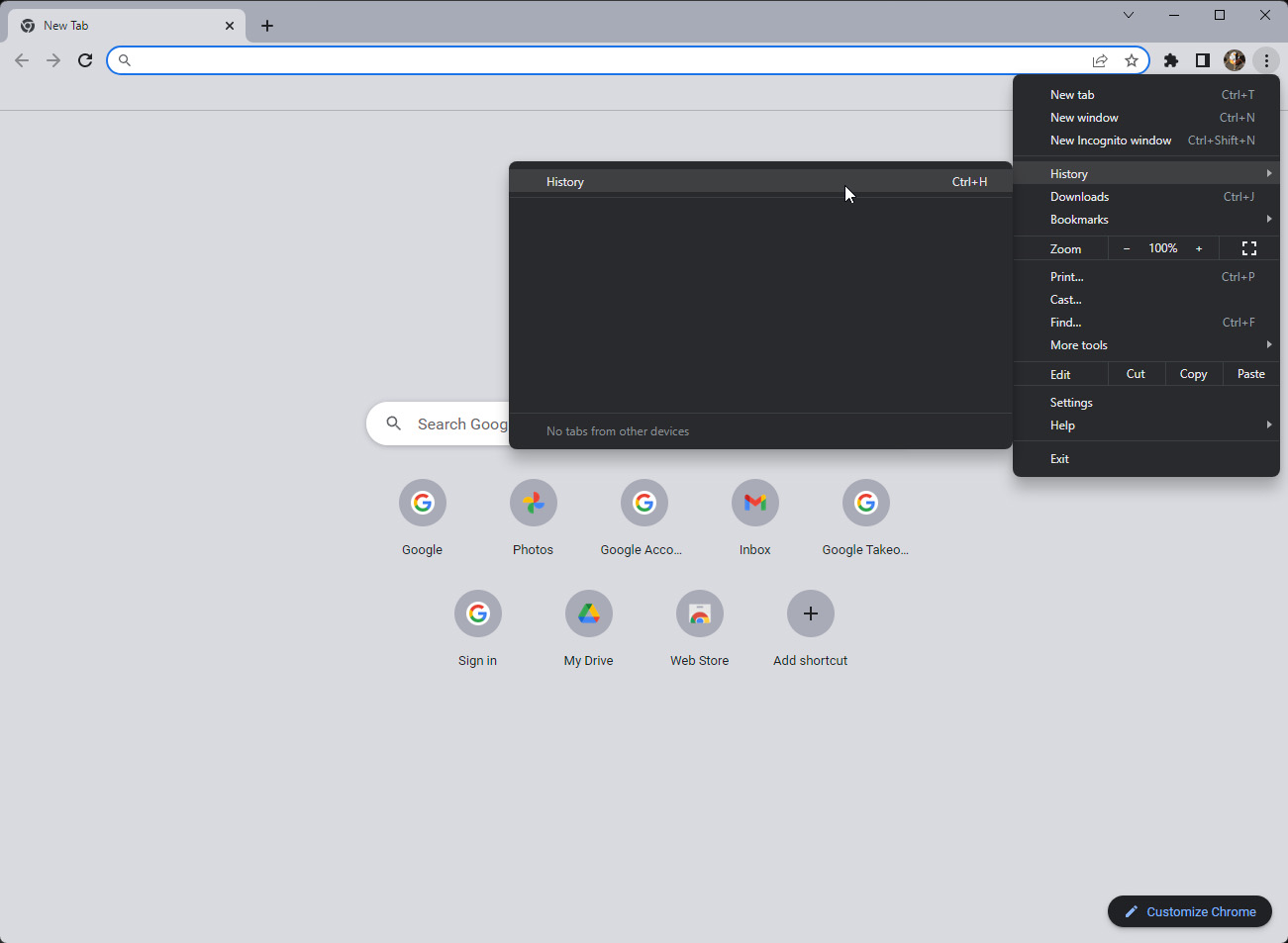The height and width of the screenshot is (943, 1288).
Task: Click the Extensions puzzle piece icon
Action: coord(1171,60)
